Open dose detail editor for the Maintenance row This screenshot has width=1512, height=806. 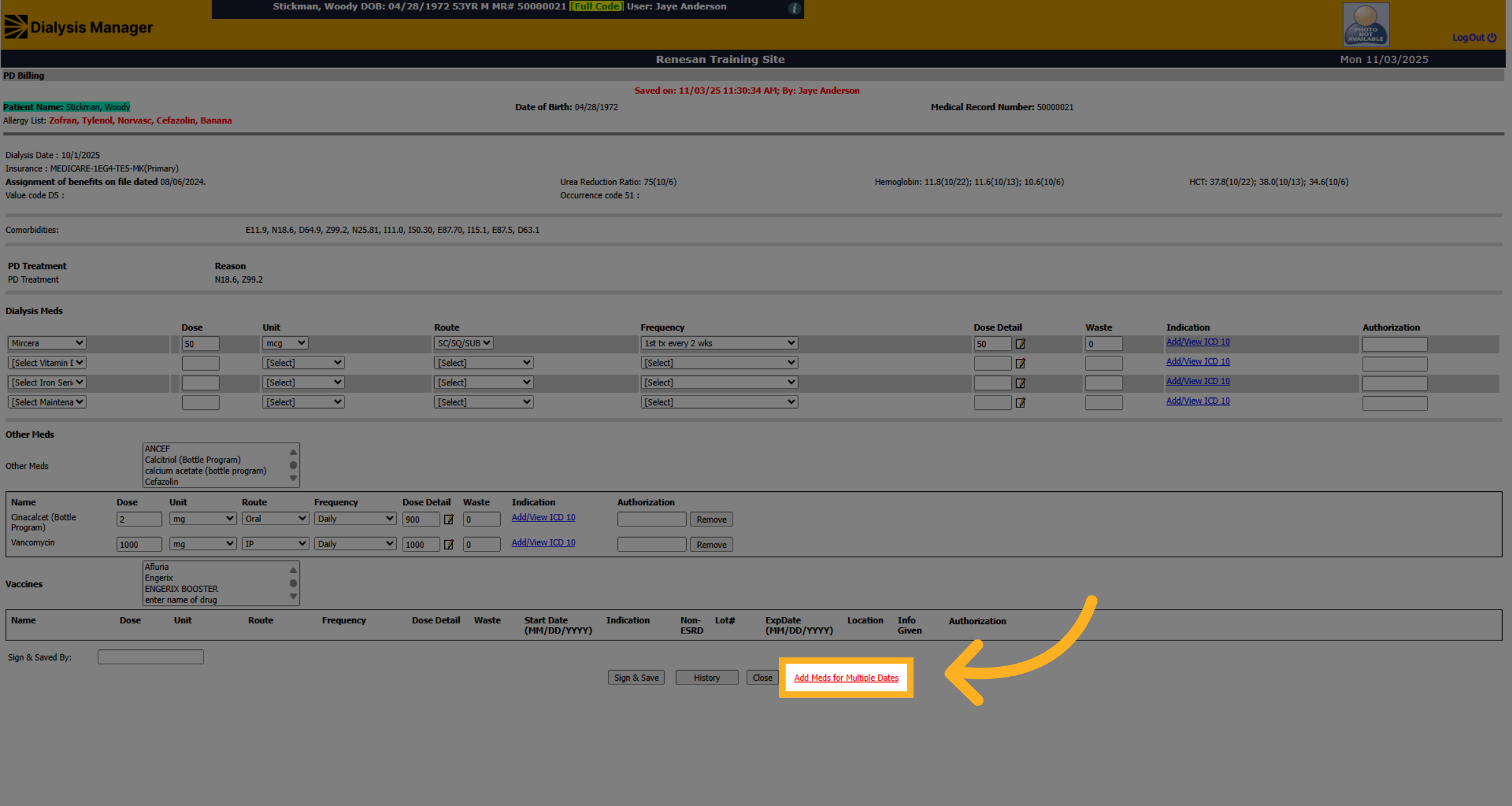tap(1020, 402)
